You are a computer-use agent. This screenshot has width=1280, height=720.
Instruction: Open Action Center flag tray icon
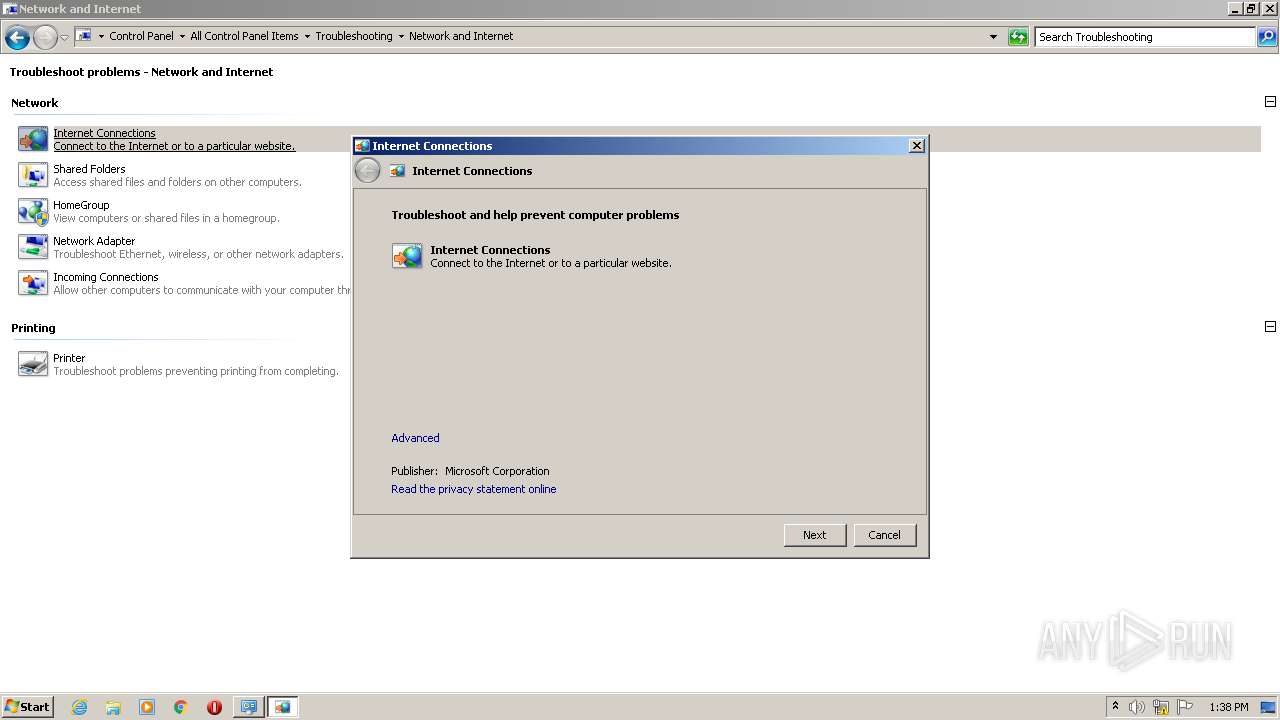point(1185,707)
